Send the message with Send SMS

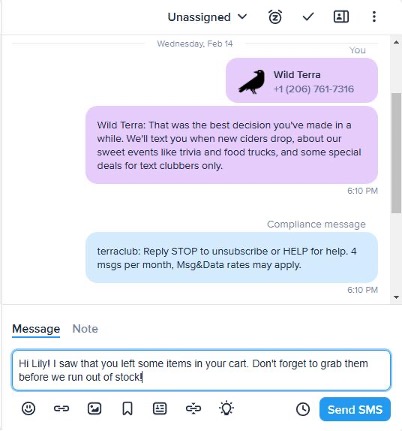click(x=355, y=409)
